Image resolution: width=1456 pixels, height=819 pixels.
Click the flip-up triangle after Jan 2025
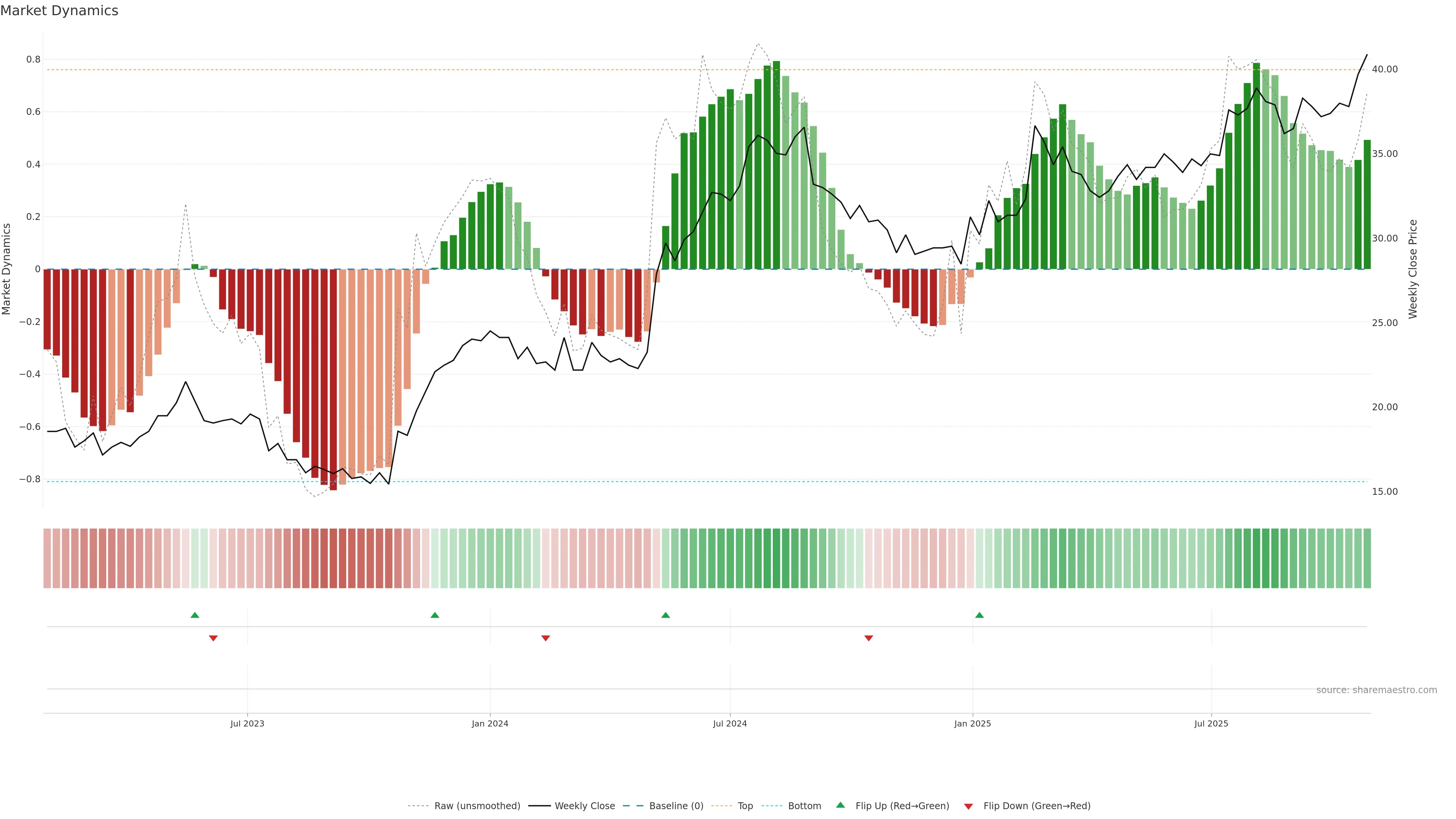click(x=979, y=615)
